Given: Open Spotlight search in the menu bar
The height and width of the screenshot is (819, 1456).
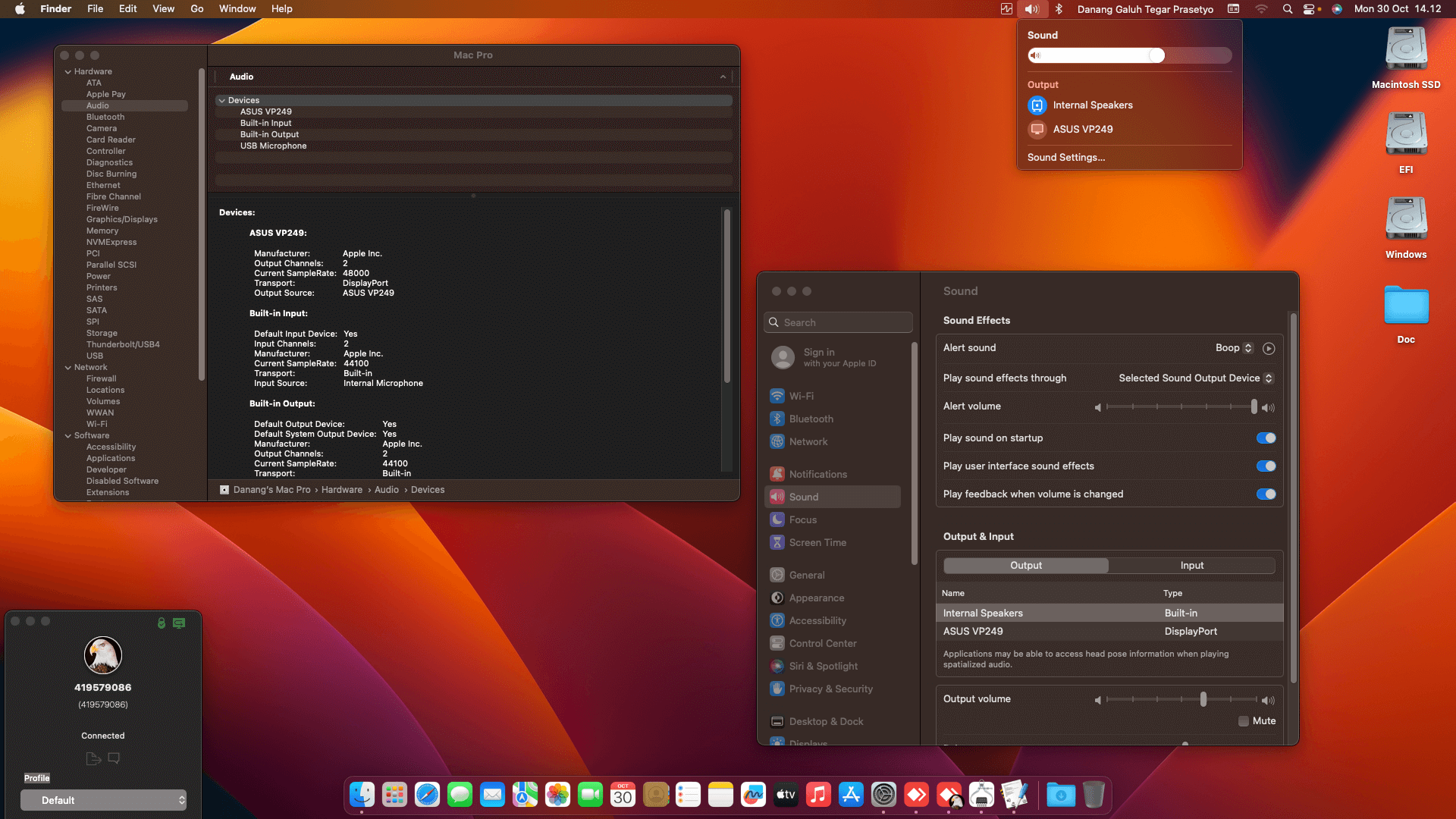Looking at the screenshot, I should pyautogui.click(x=1288, y=9).
